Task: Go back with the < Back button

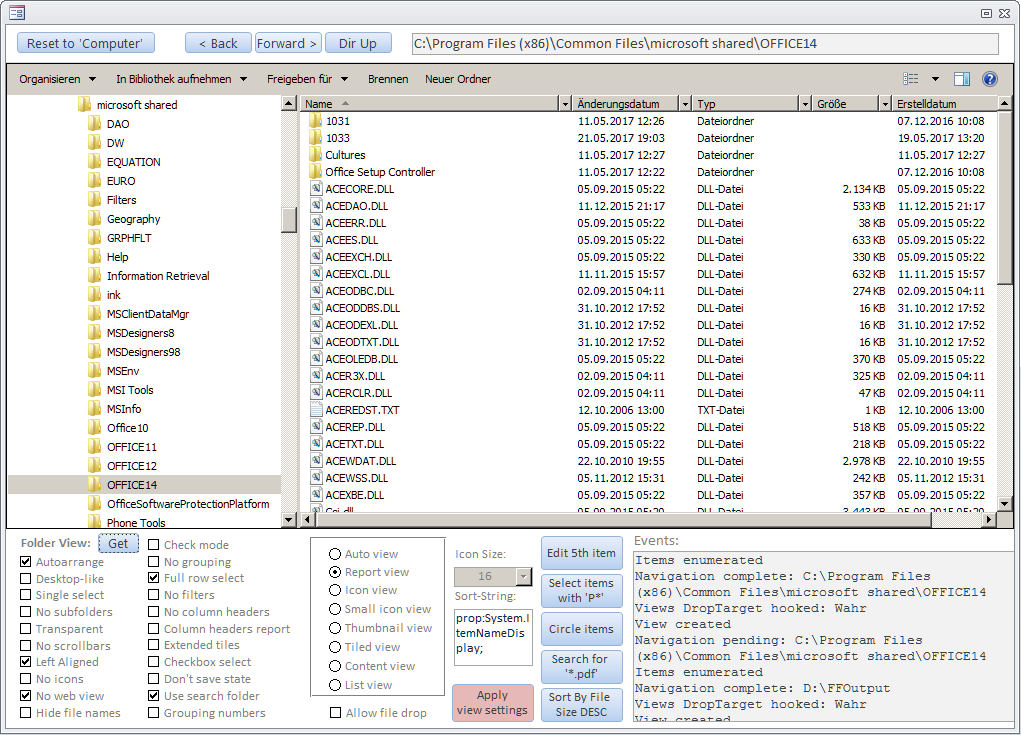Action: pyautogui.click(x=218, y=43)
